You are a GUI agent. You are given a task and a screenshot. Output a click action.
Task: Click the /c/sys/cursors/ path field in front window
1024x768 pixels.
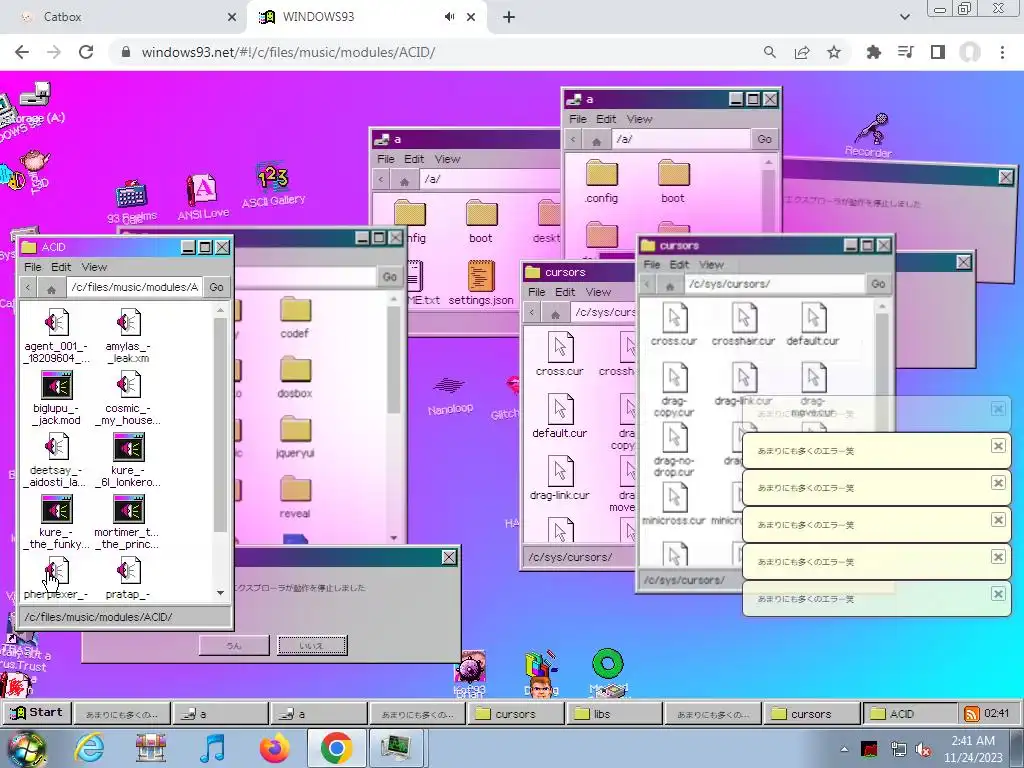(x=775, y=283)
